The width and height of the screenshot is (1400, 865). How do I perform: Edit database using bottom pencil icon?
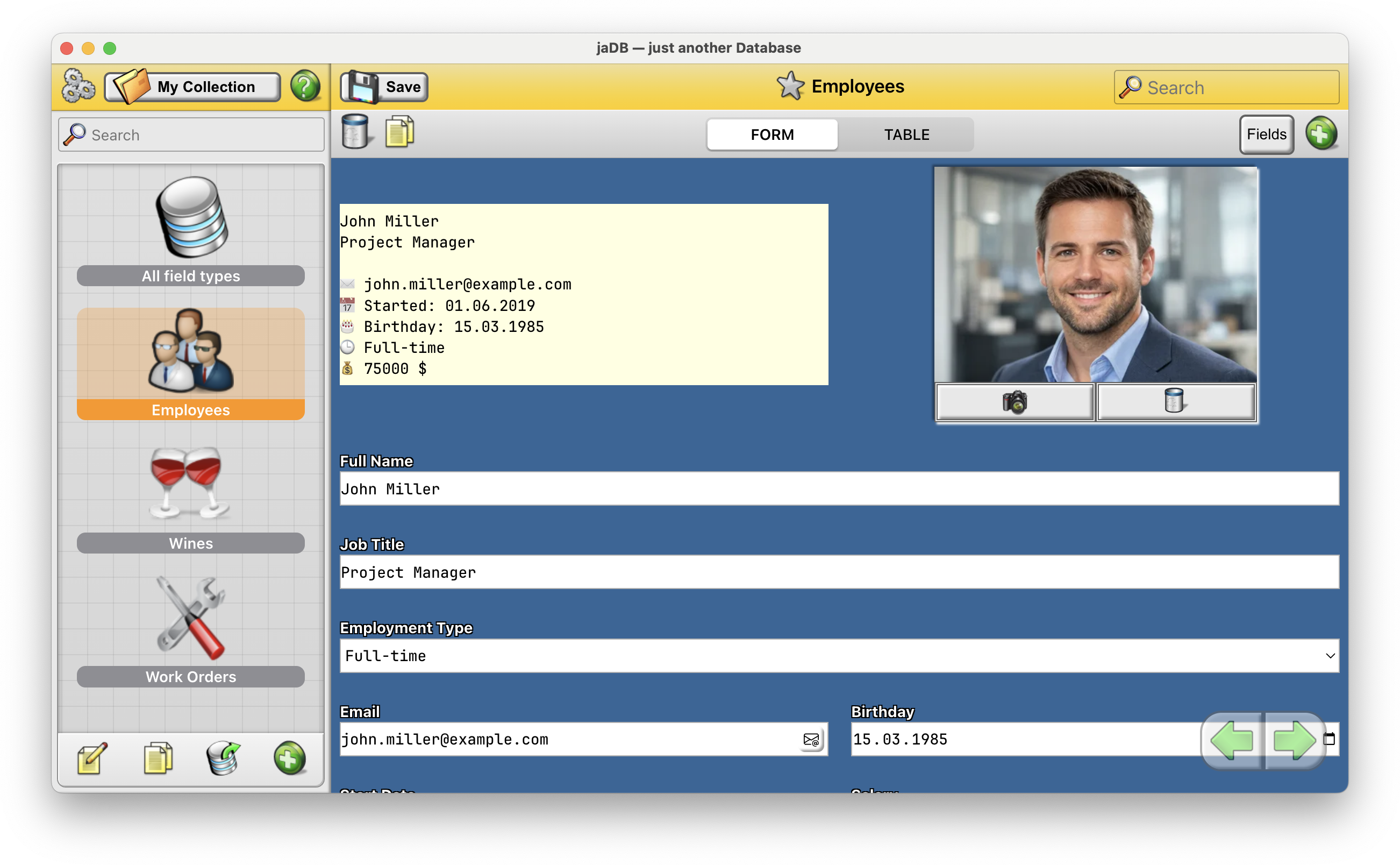(92, 758)
